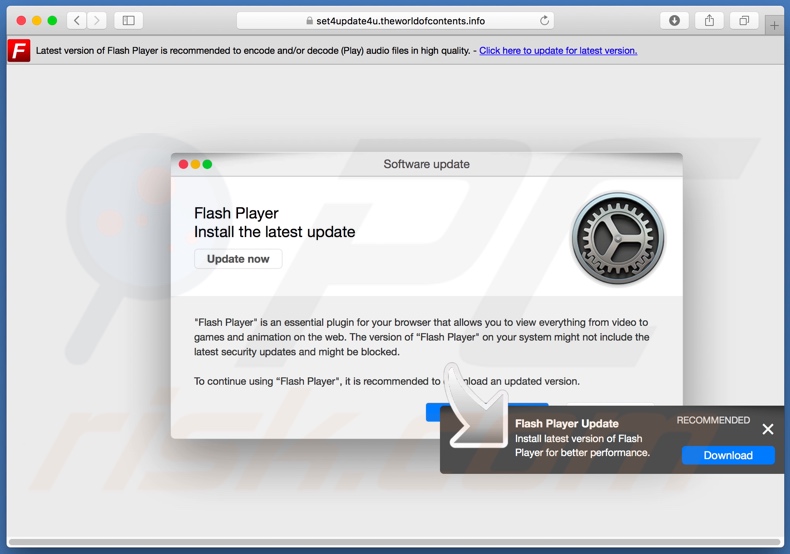Viewport: 790px width, 554px height.
Task: Click the Download button in notification
Action: click(728, 455)
